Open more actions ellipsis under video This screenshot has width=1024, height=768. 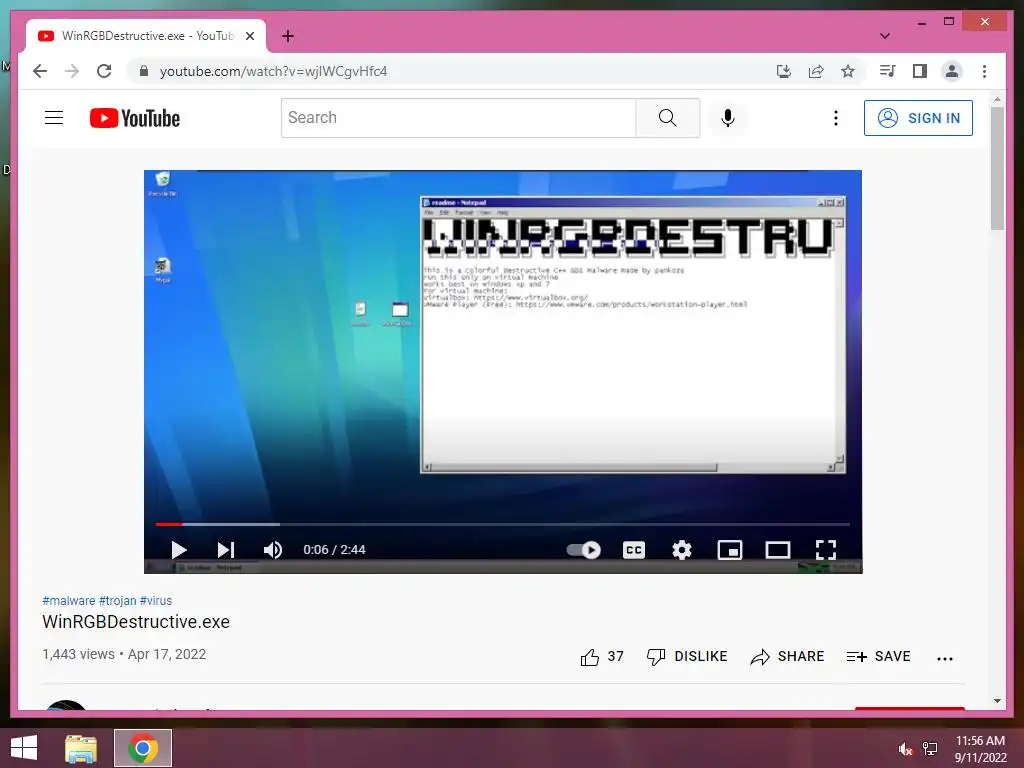944,658
